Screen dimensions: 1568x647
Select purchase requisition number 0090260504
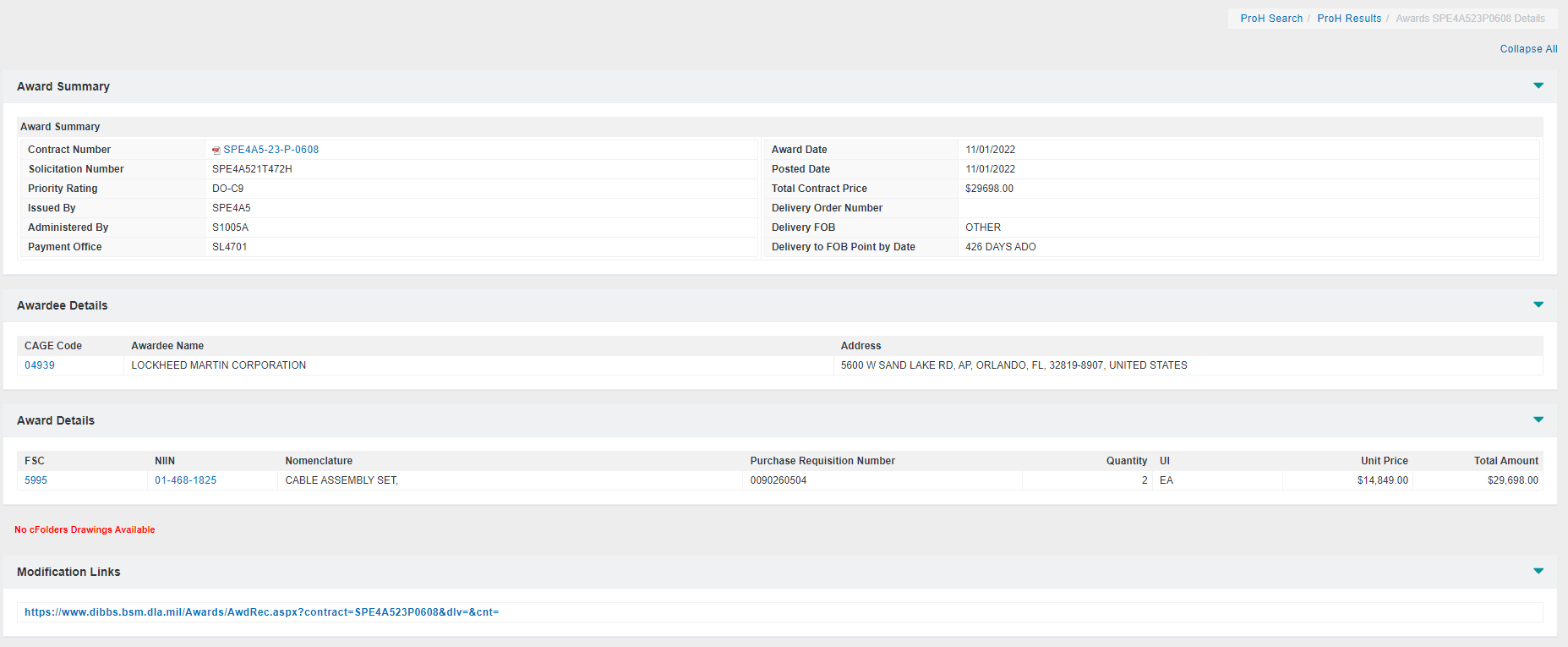tap(779, 480)
